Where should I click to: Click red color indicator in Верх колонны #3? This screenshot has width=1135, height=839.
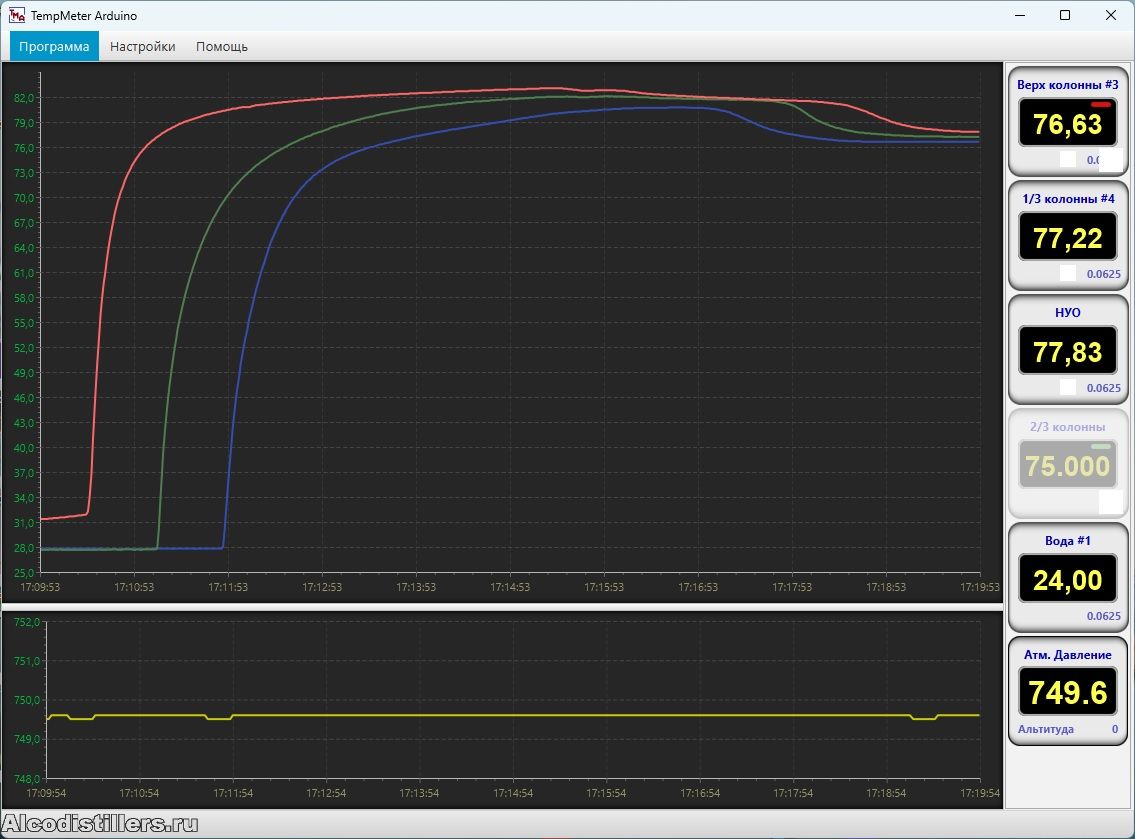1100,105
